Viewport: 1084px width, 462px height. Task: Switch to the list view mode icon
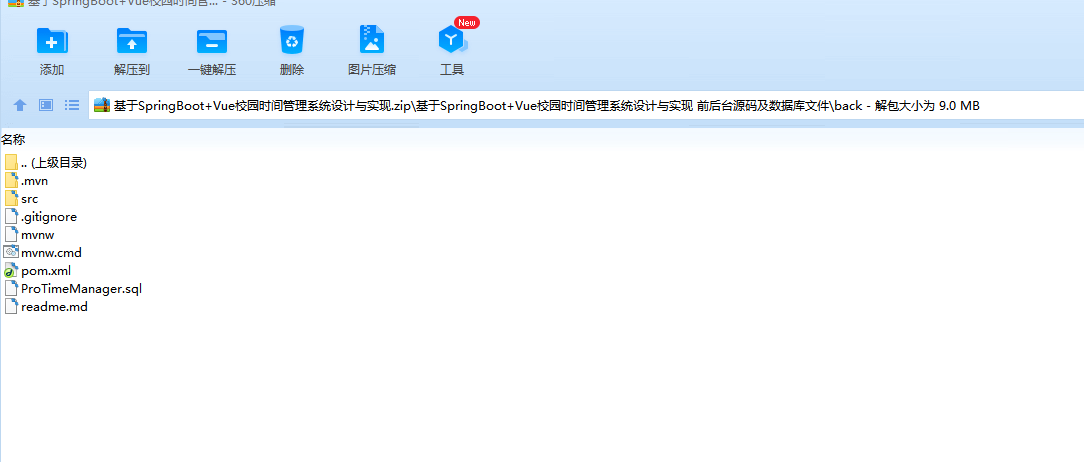pyautogui.click(x=72, y=105)
